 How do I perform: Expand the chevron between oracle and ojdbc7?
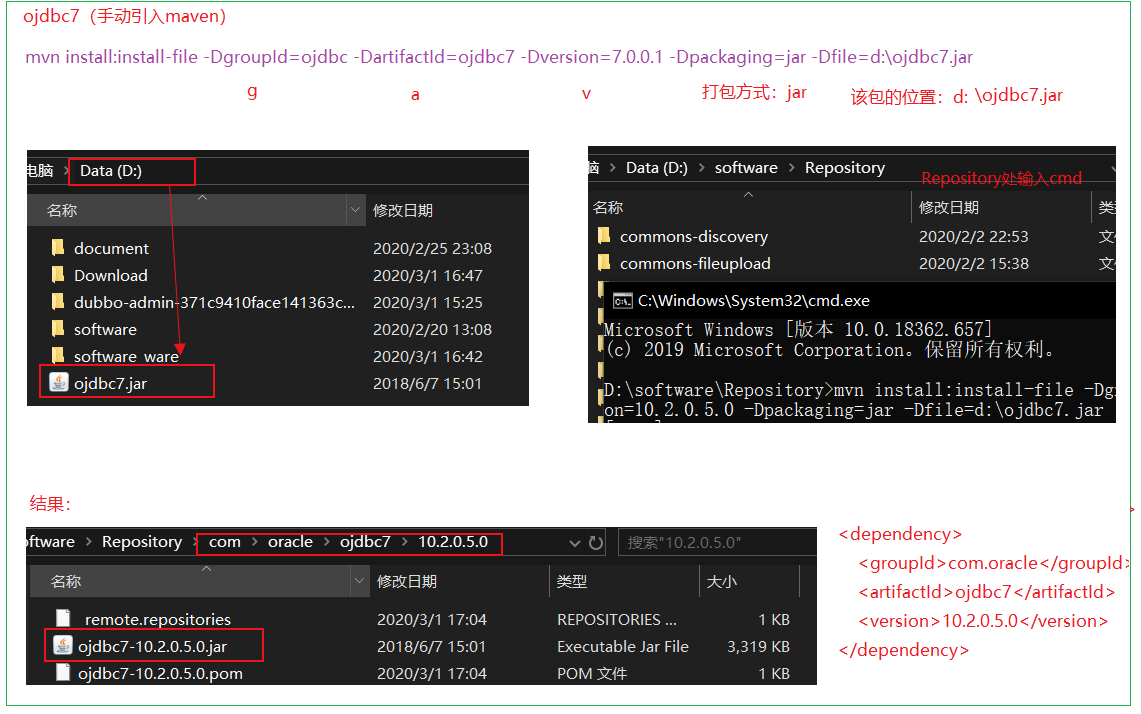[326, 542]
